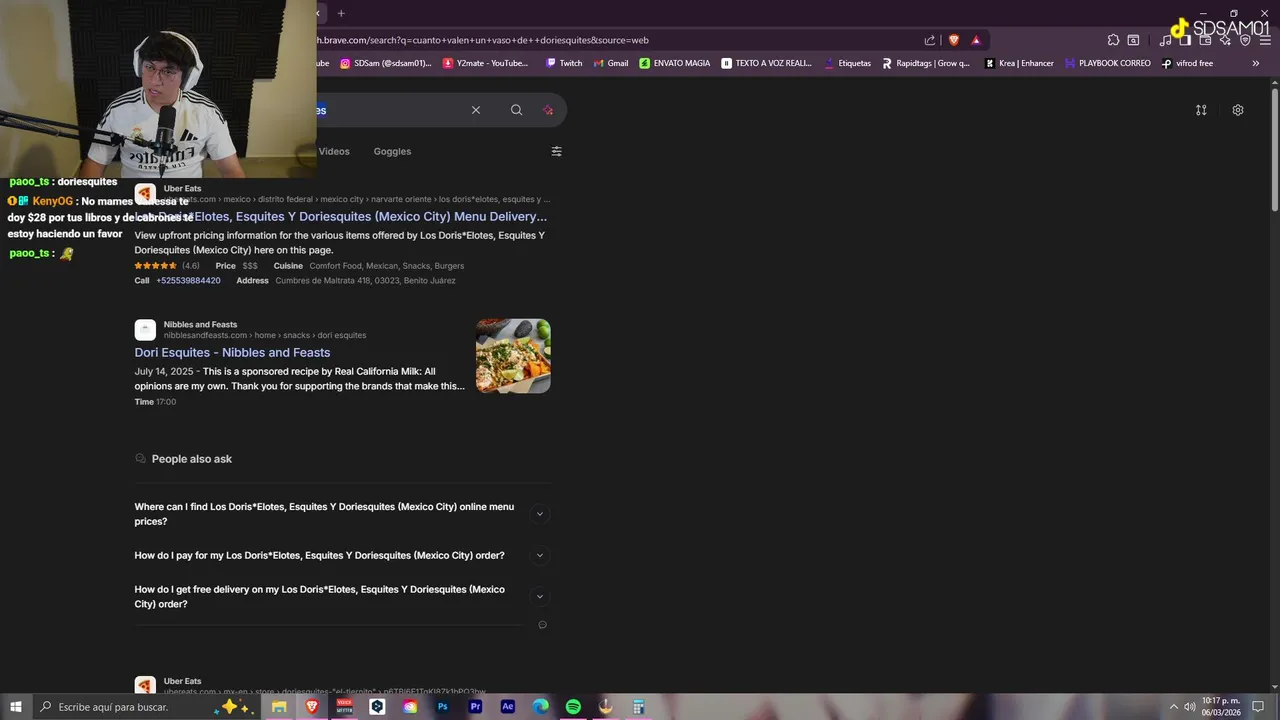Show hidden tray icons chevron
Image resolution: width=1280 pixels, height=720 pixels.
pos(1173,707)
